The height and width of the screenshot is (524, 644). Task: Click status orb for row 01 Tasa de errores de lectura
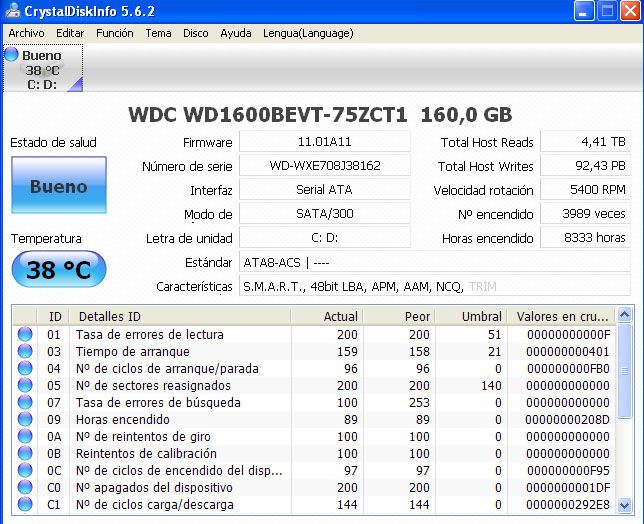(25, 334)
